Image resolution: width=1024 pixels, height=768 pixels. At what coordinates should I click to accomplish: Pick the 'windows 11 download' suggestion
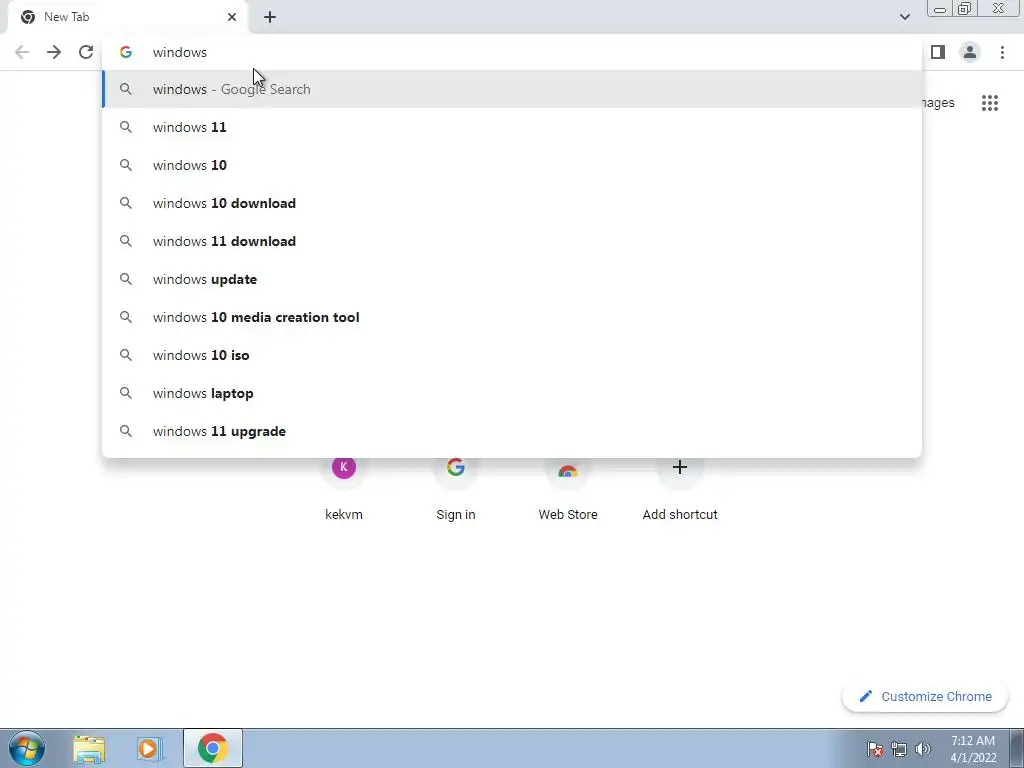point(512,241)
